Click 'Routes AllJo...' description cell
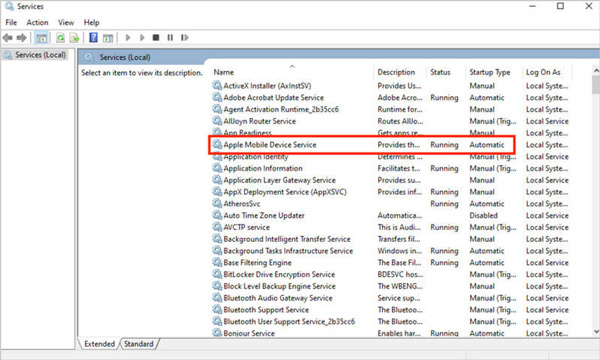 [x=400, y=121]
